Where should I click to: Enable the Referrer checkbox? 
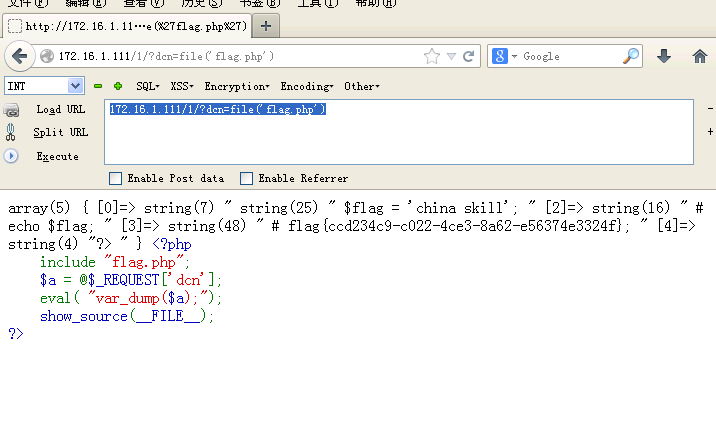[x=247, y=179]
